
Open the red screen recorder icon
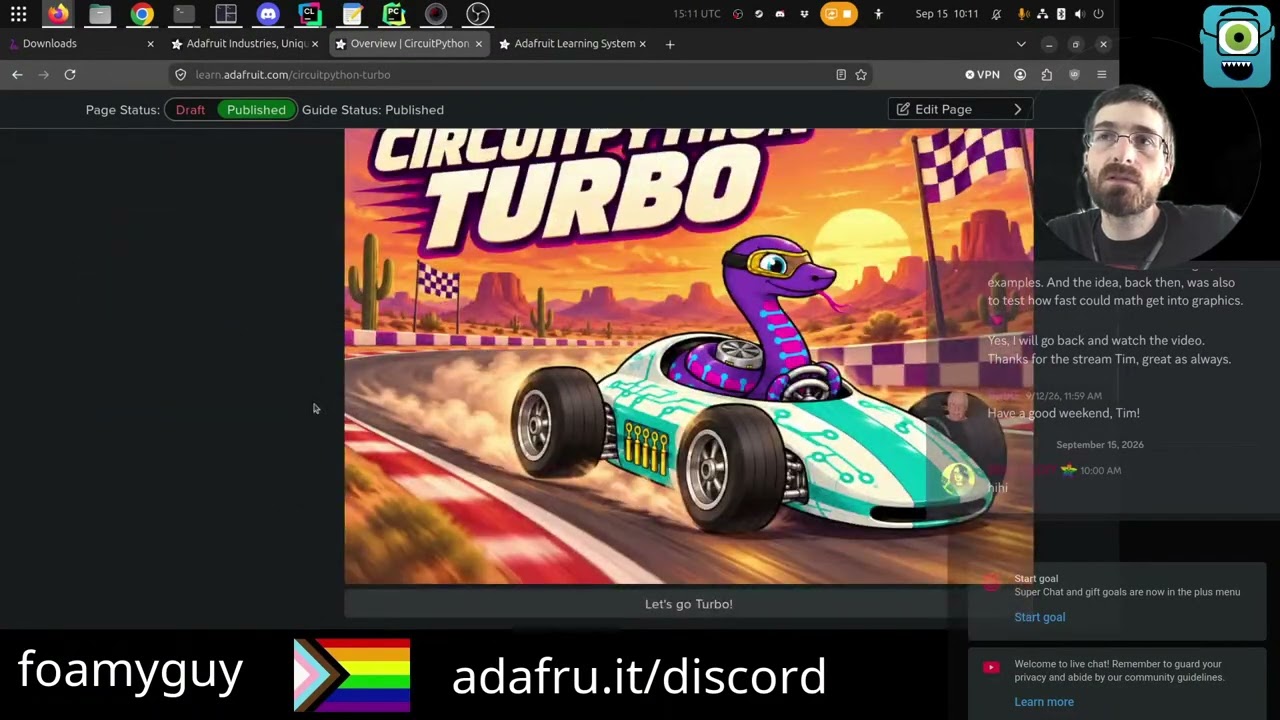tap(436, 14)
